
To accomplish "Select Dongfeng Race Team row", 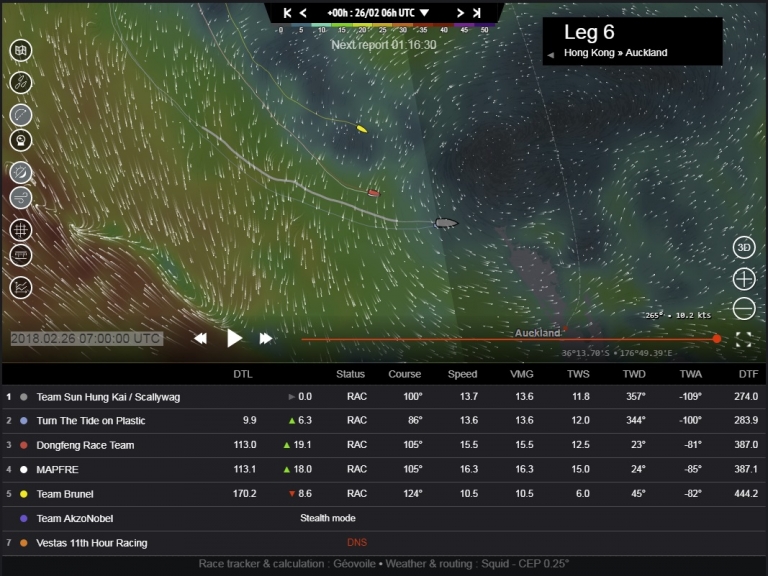I will (384, 445).
